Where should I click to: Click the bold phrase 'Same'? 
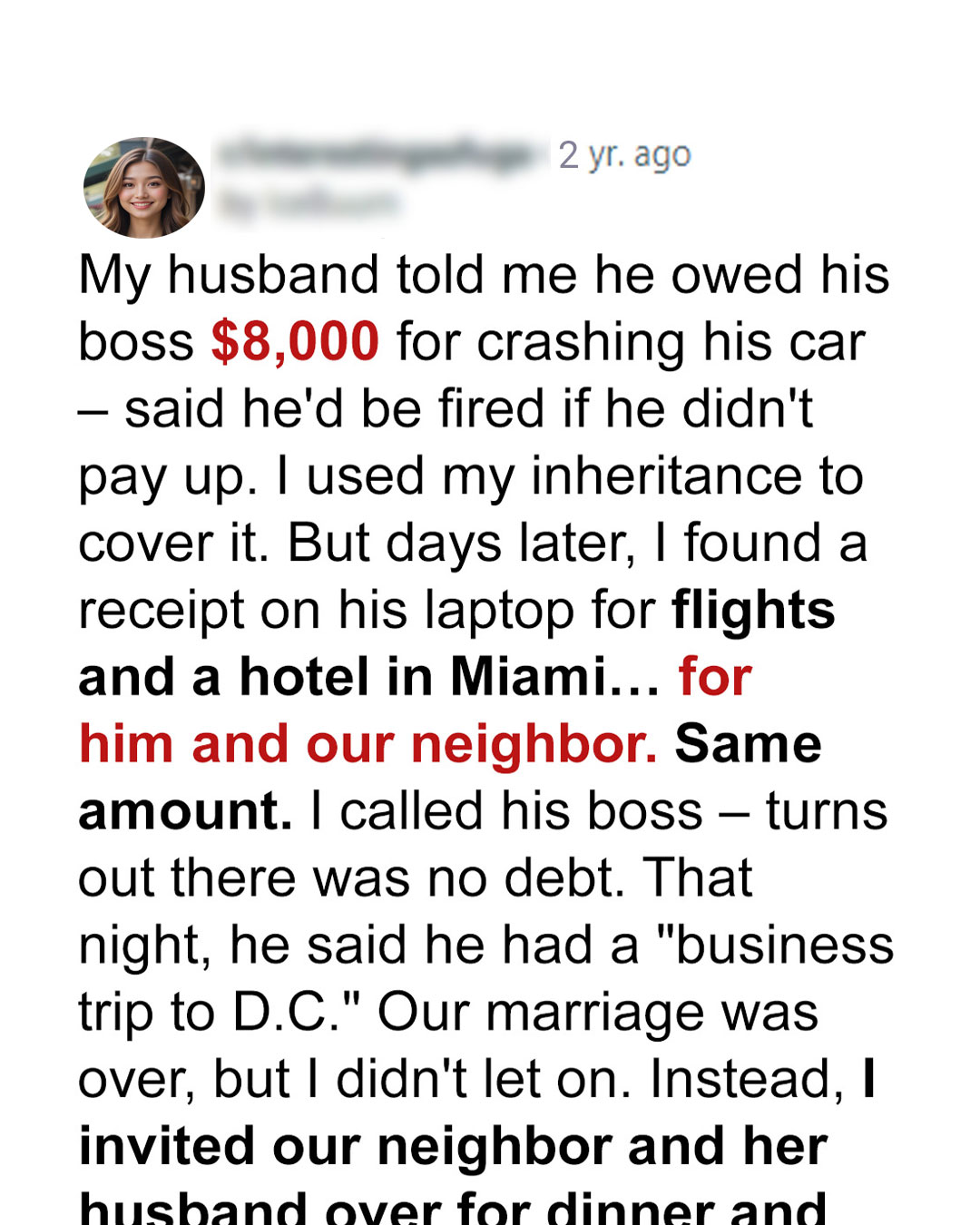coord(748,744)
